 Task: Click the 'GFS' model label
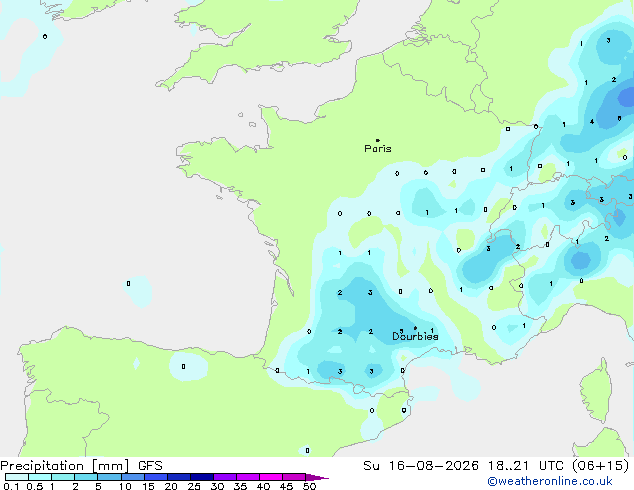click(x=150, y=466)
